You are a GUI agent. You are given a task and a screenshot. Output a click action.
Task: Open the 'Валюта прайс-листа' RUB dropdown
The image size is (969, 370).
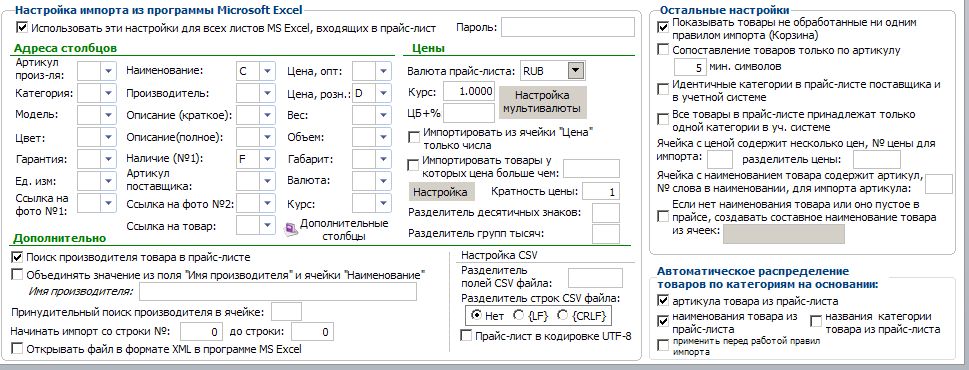pos(575,71)
